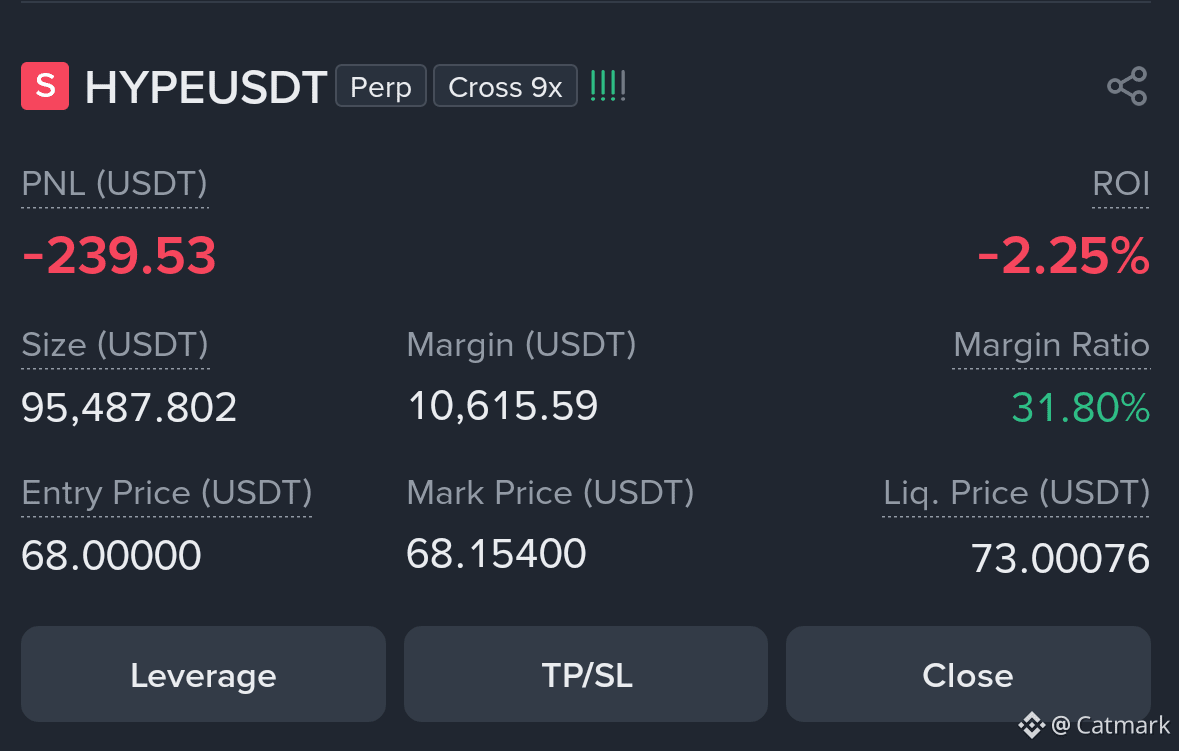Screen dimensions: 1179x751
Task: Tap the ROI label for details
Action: tap(1120, 184)
